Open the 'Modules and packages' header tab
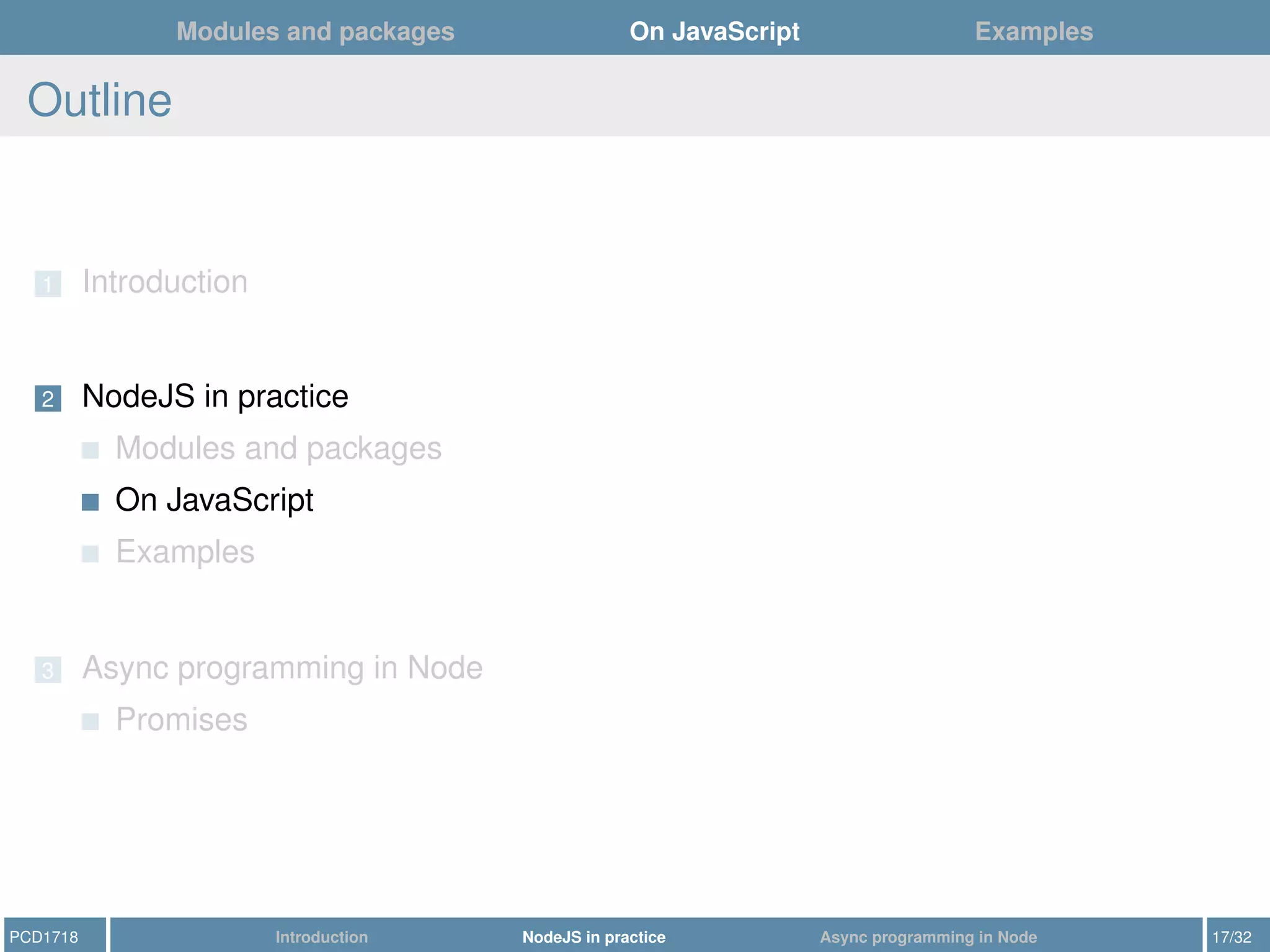 point(315,32)
